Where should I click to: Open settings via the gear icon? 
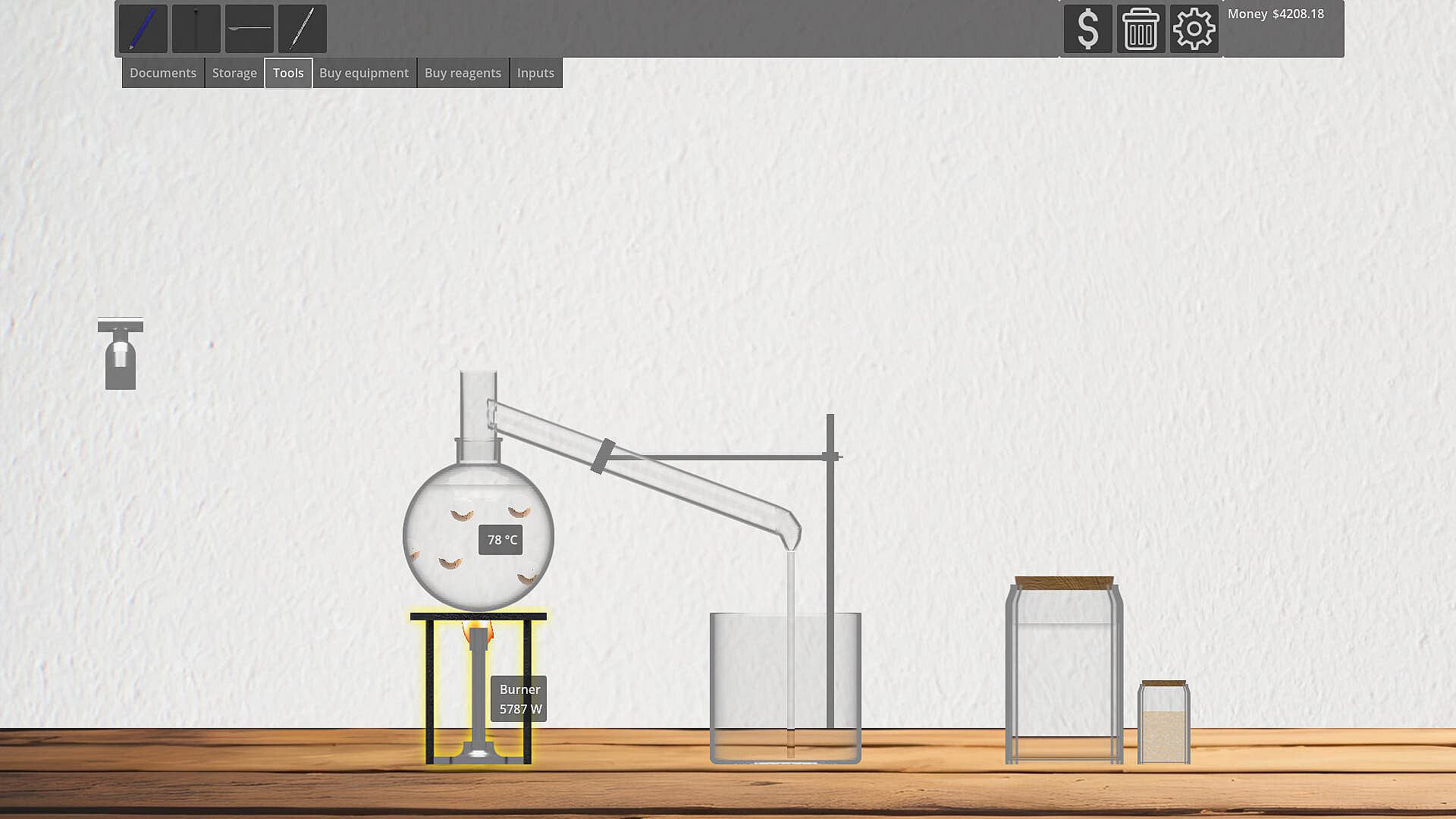[x=1194, y=29]
